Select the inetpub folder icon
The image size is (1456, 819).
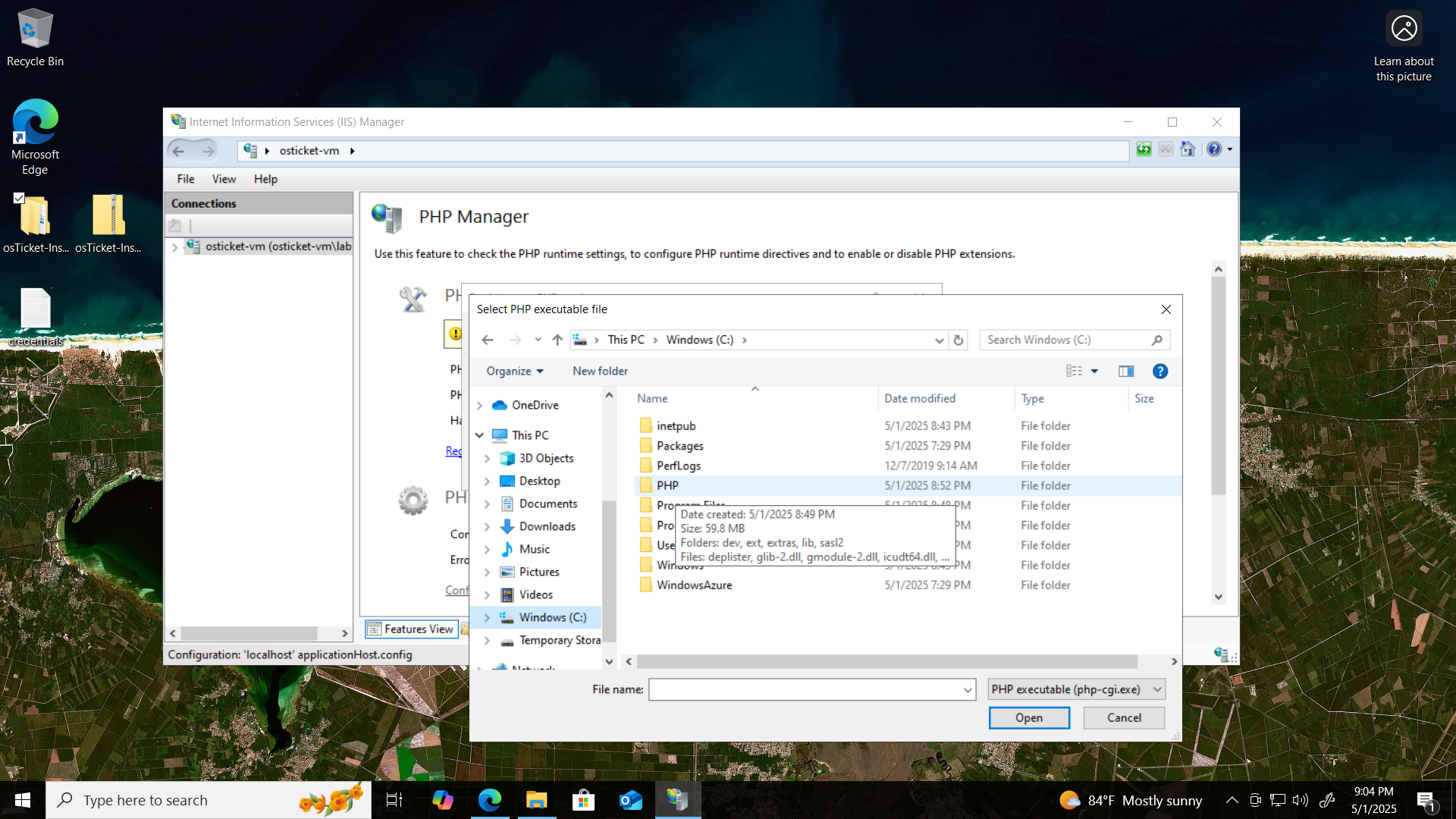pos(645,425)
